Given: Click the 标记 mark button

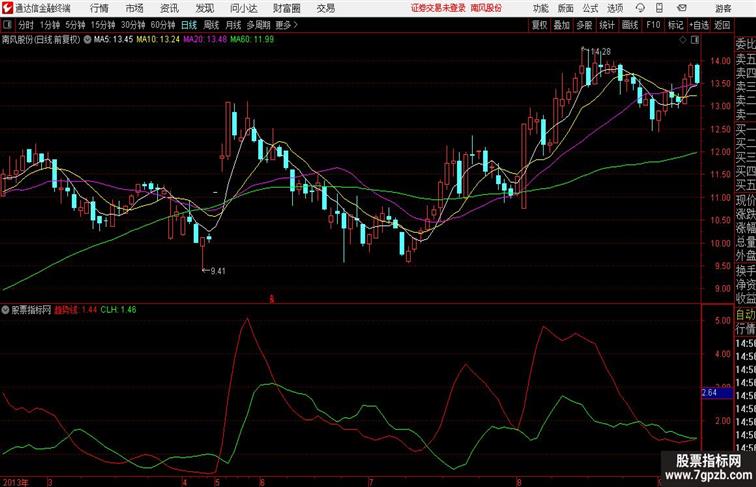Looking at the screenshot, I should tap(675, 25).
